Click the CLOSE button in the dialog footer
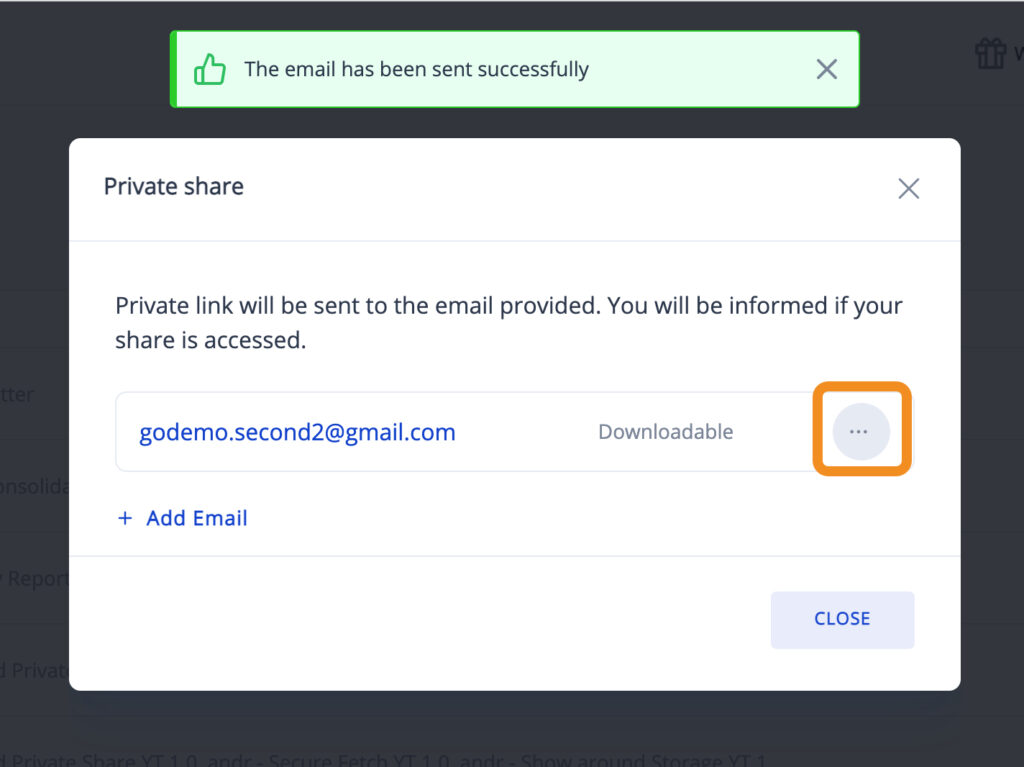Viewport: 1024px width, 767px height. point(842,619)
